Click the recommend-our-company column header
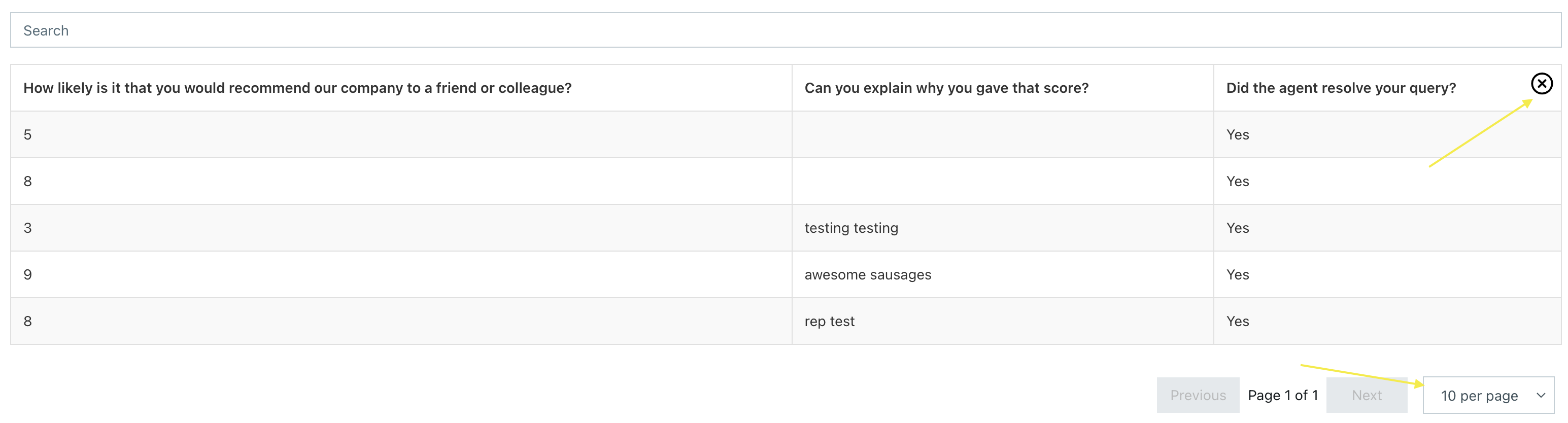Image resolution: width=1568 pixels, height=423 pixels. (297, 88)
